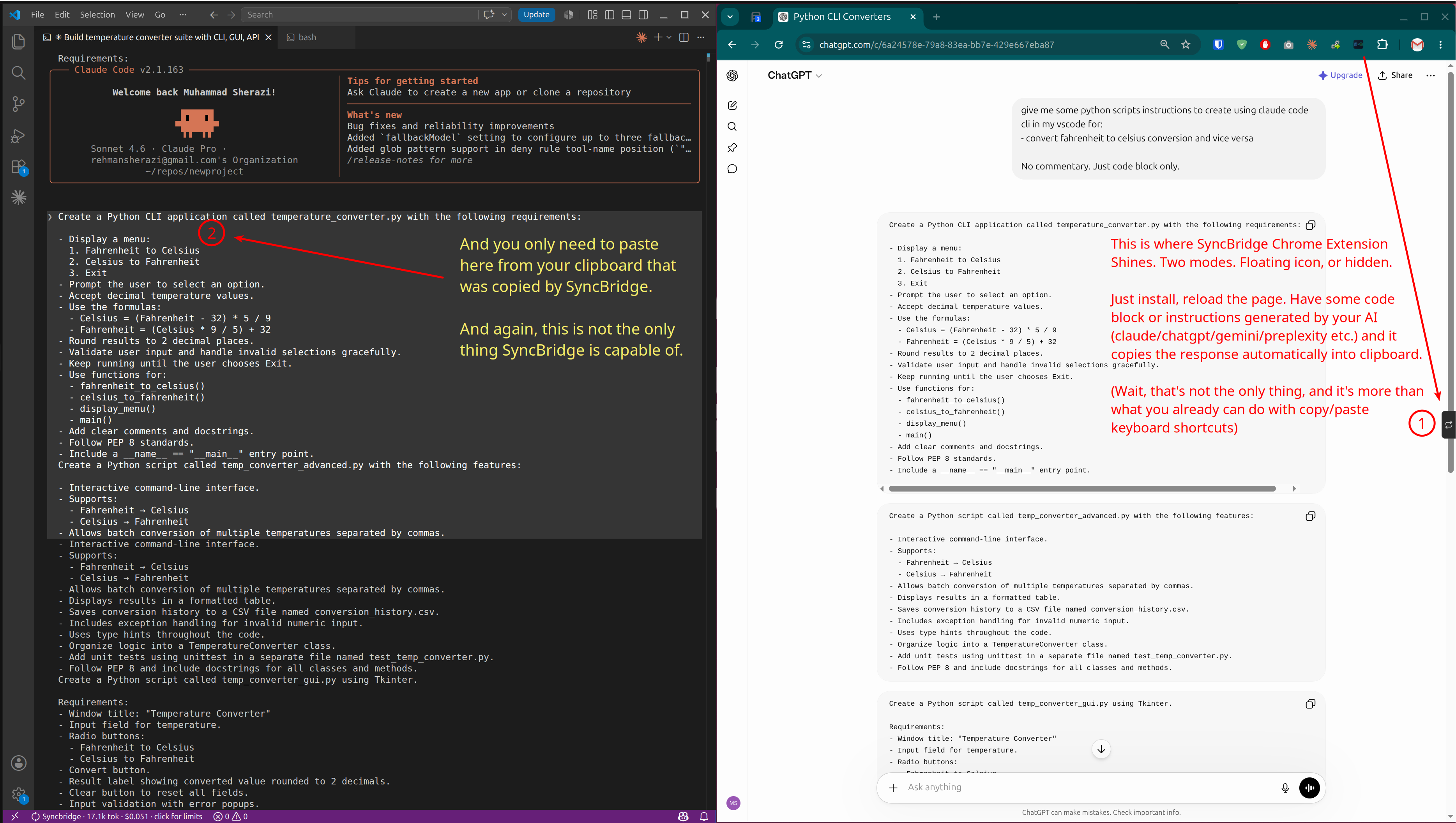Viewport: 1456px width, 823px height.
Task: Customize VS Code layout
Action: 592,15
